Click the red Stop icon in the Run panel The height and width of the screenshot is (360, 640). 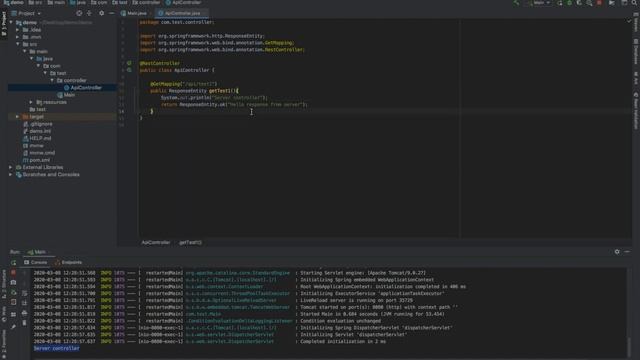[13, 273]
